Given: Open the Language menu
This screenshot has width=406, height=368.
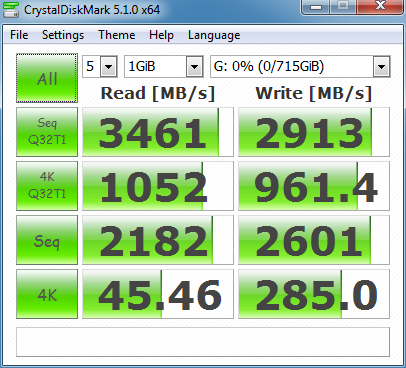Looking at the screenshot, I should point(214,35).
